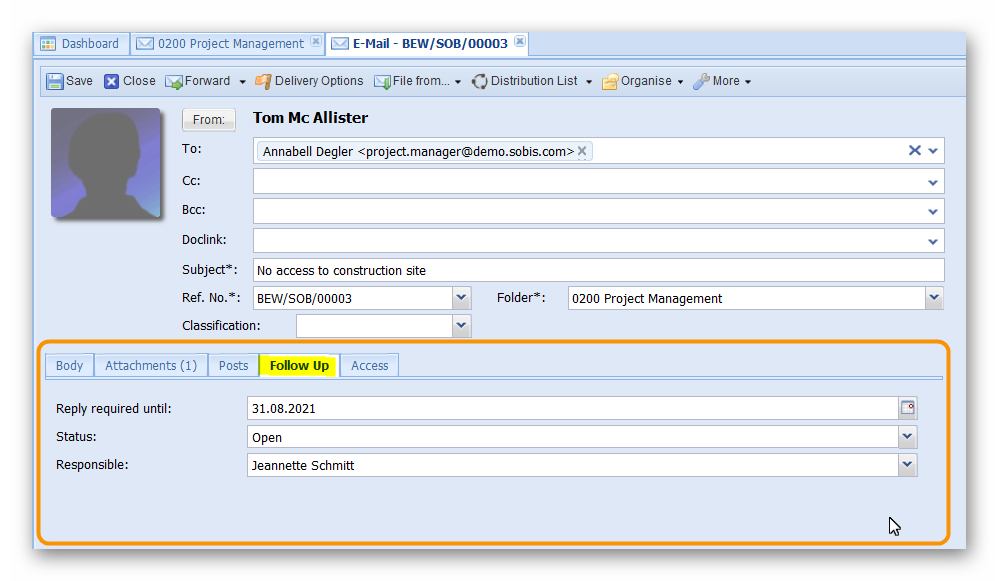The height and width of the screenshot is (581, 998).
Task: Click the From button
Action: coord(208,119)
